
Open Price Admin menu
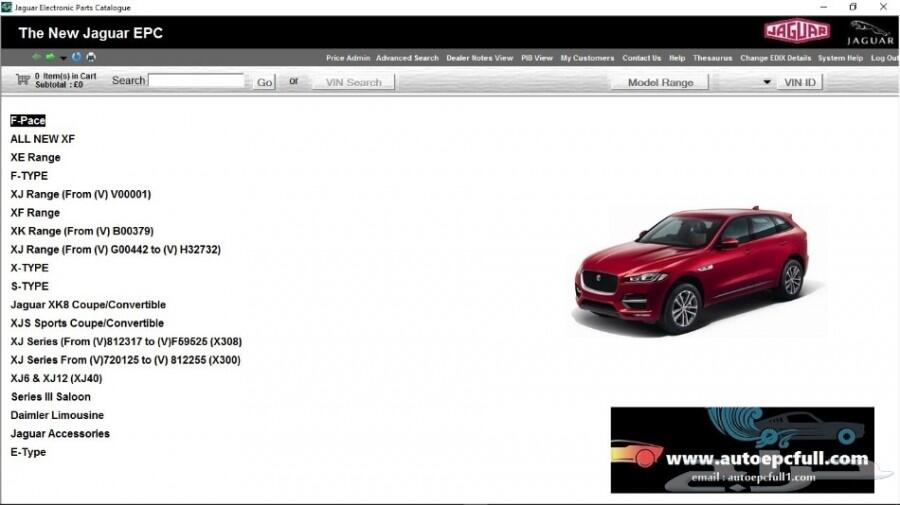click(x=348, y=58)
